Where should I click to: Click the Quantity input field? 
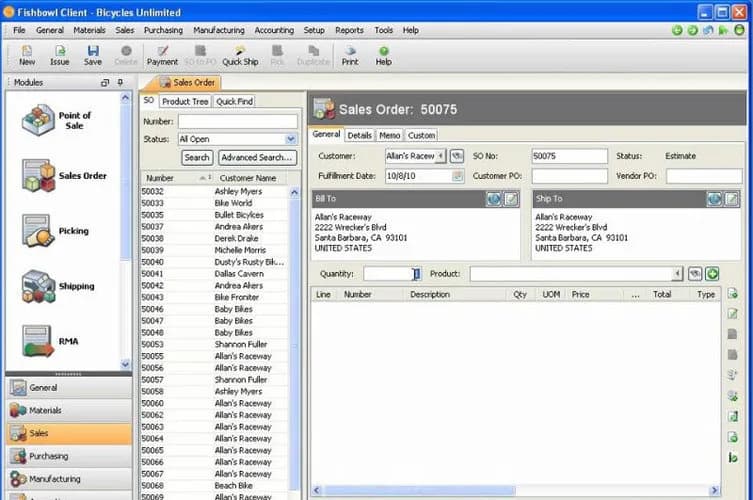coord(392,274)
